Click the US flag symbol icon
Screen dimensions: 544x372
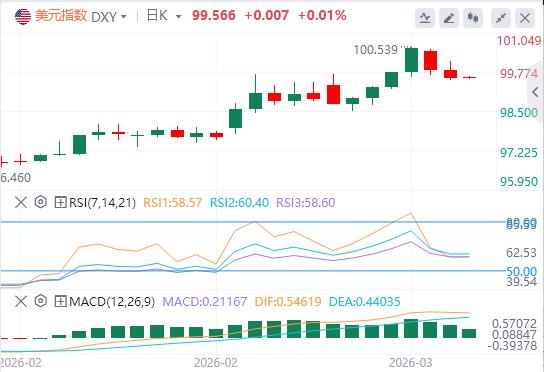point(23,16)
